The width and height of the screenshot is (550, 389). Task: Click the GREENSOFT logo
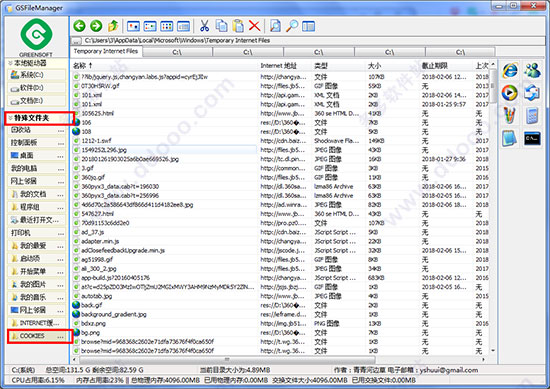(x=36, y=38)
